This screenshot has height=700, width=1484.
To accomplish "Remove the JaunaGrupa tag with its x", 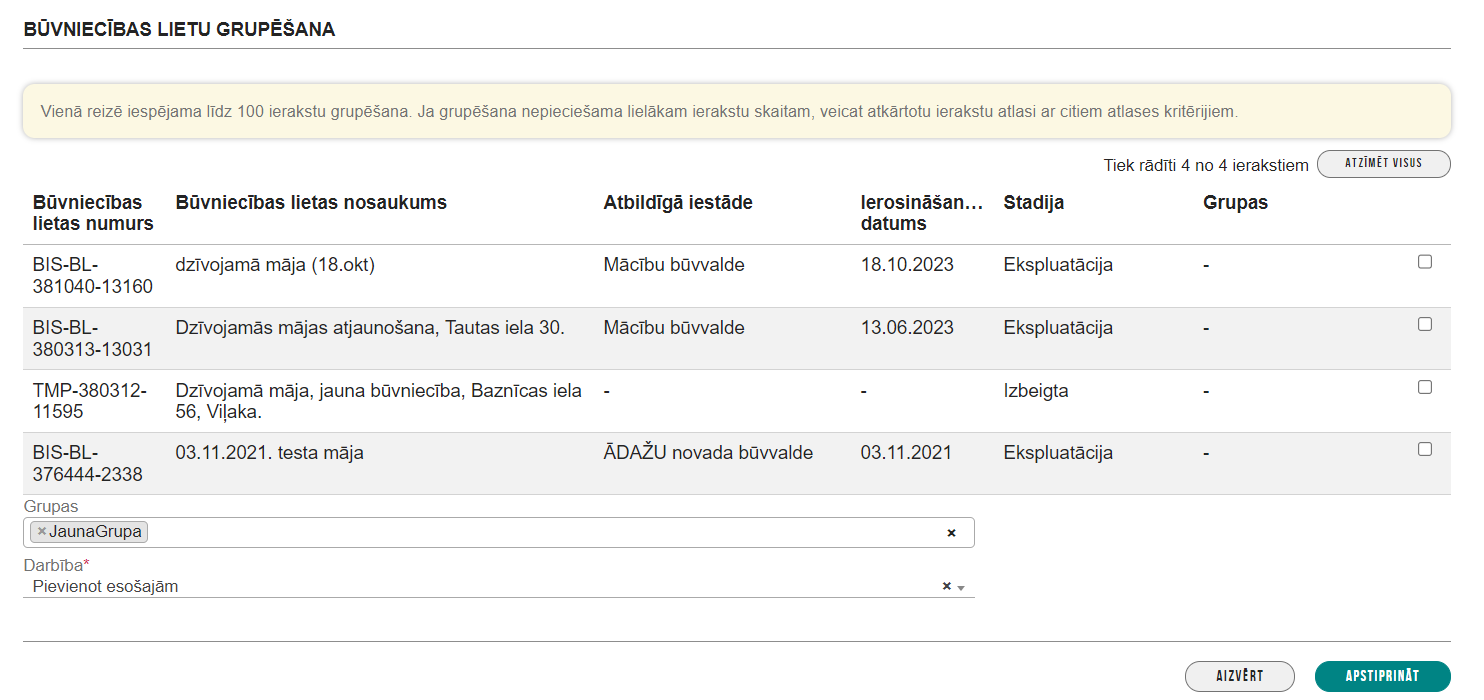I will [x=41, y=532].
